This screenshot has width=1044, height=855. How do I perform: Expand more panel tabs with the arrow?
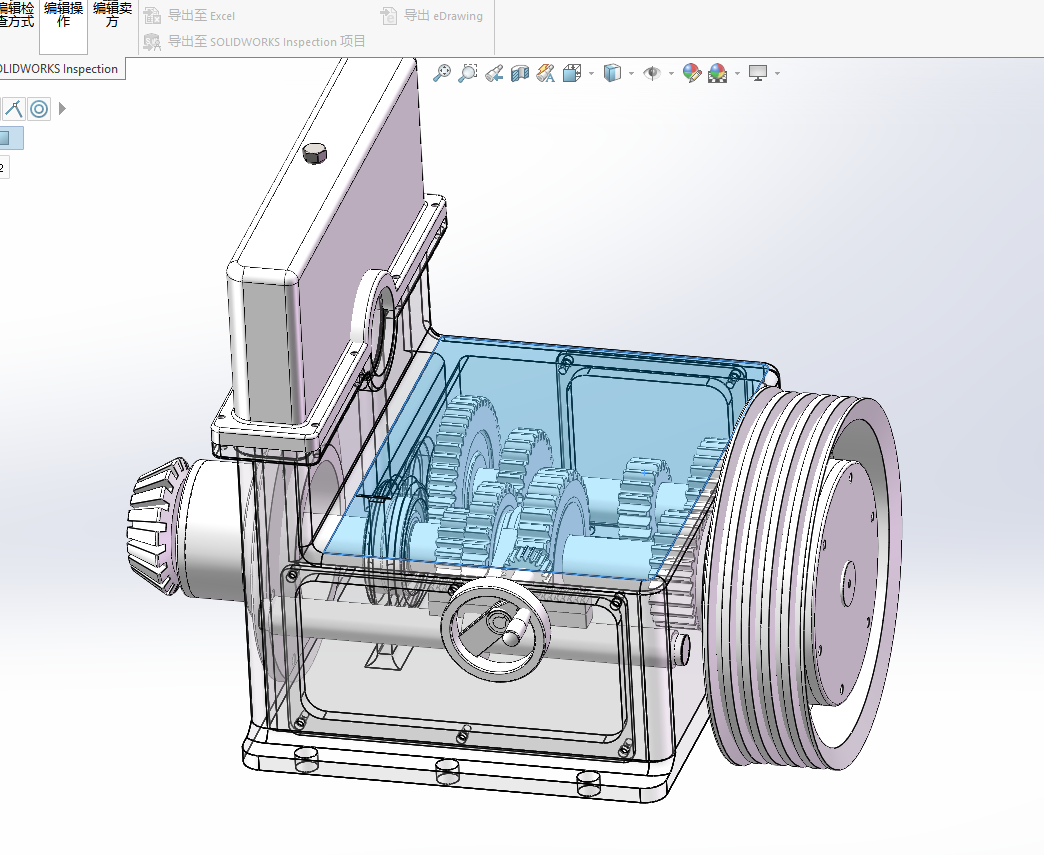[x=63, y=109]
